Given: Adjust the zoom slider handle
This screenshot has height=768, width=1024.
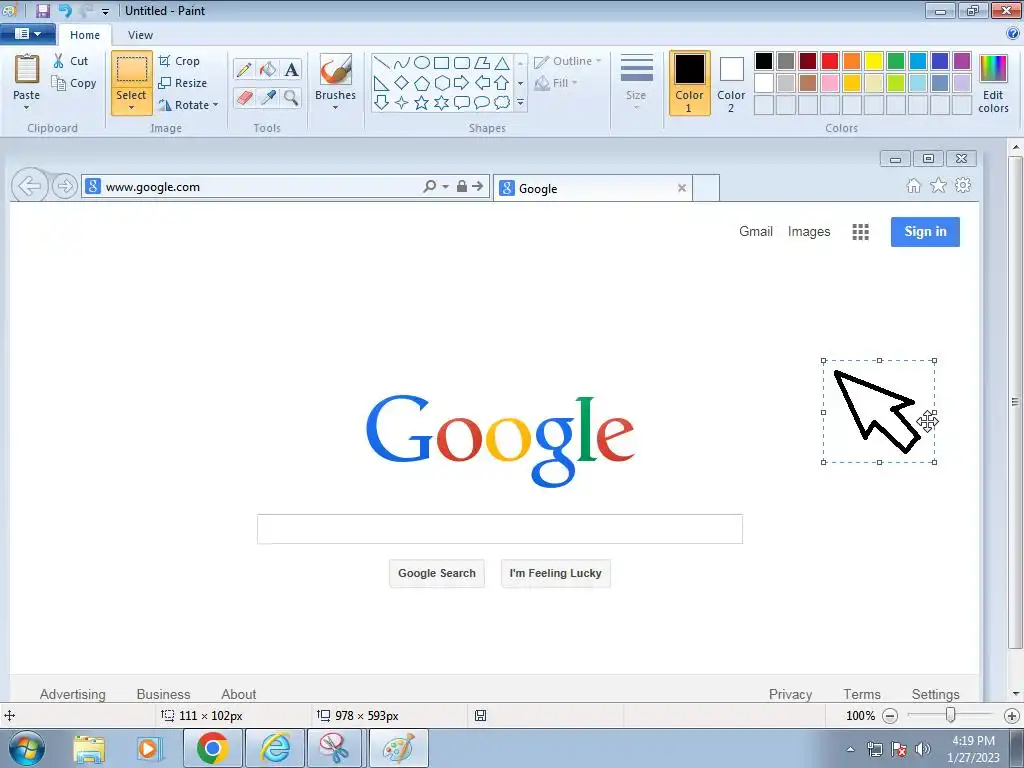Looking at the screenshot, I should [x=950, y=715].
